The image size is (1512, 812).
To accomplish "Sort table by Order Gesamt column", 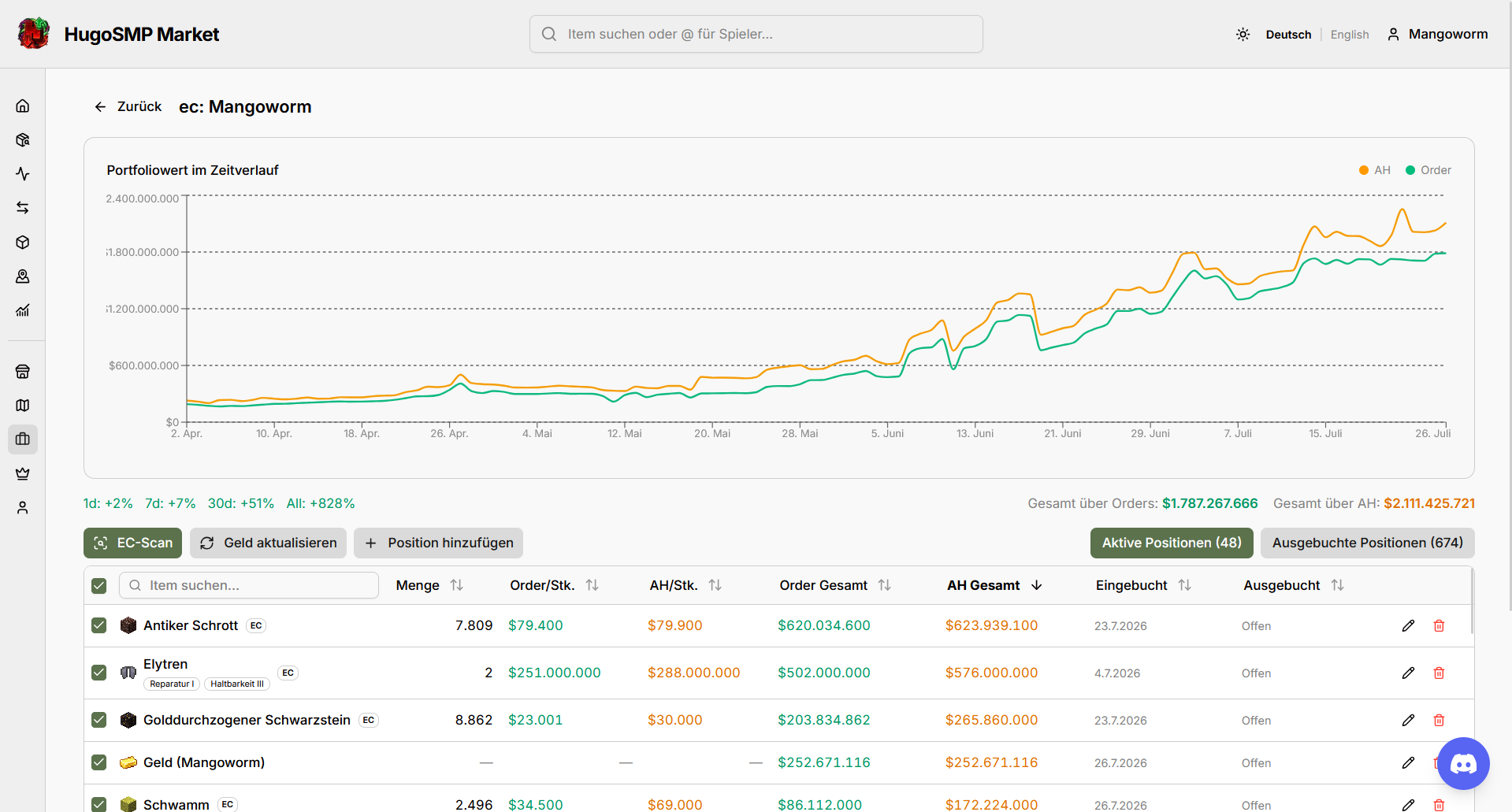I will 835,586.
